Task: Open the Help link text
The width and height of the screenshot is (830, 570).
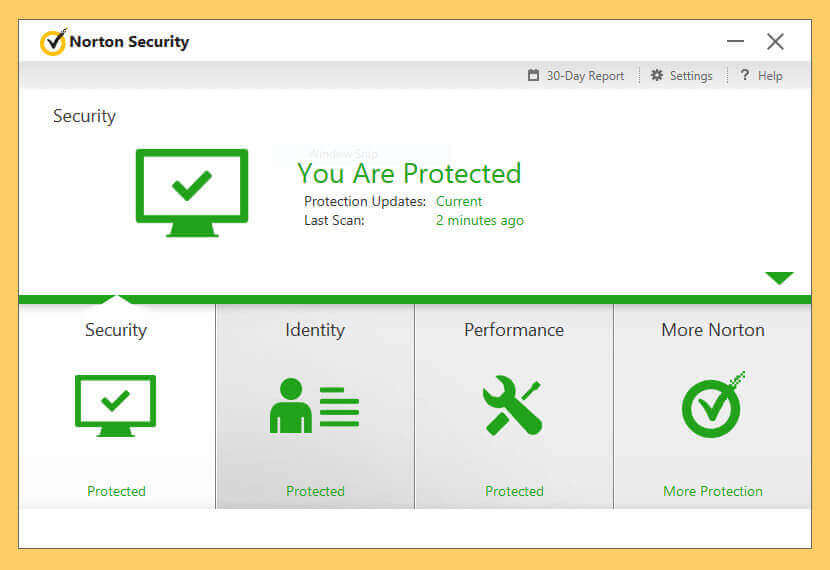Action: [x=770, y=76]
